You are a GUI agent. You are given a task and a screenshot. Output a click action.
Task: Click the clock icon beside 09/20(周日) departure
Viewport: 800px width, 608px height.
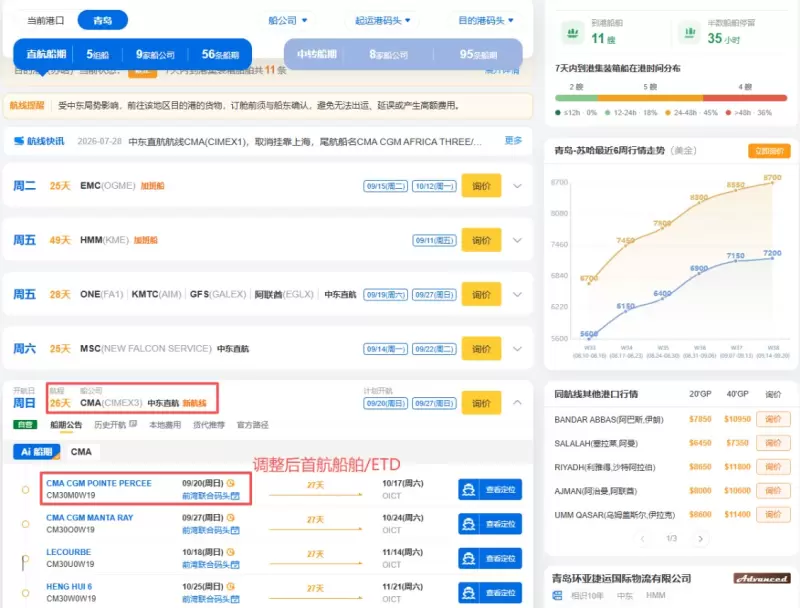[x=231, y=483]
